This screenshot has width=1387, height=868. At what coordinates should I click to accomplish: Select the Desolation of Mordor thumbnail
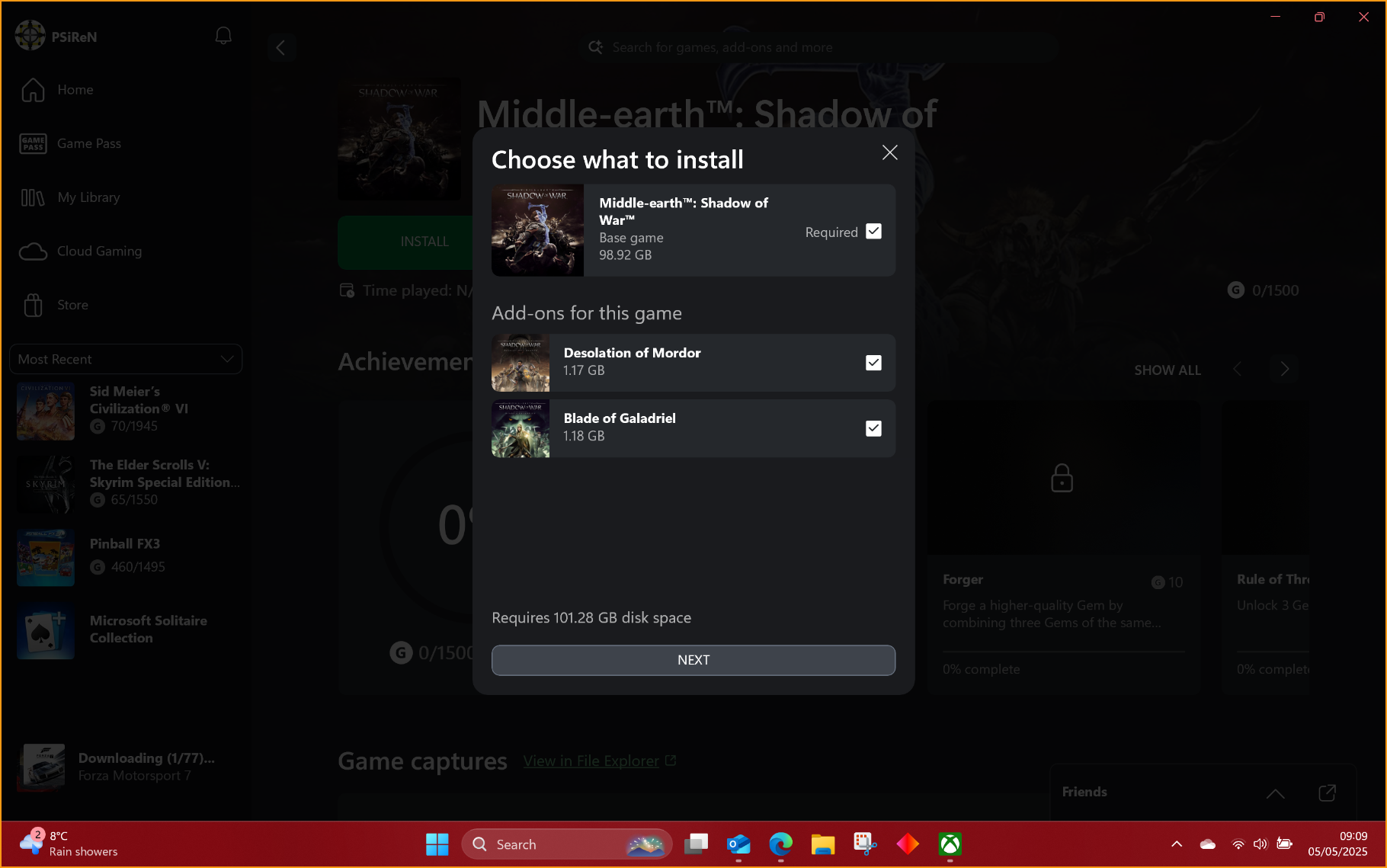(x=521, y=363)
